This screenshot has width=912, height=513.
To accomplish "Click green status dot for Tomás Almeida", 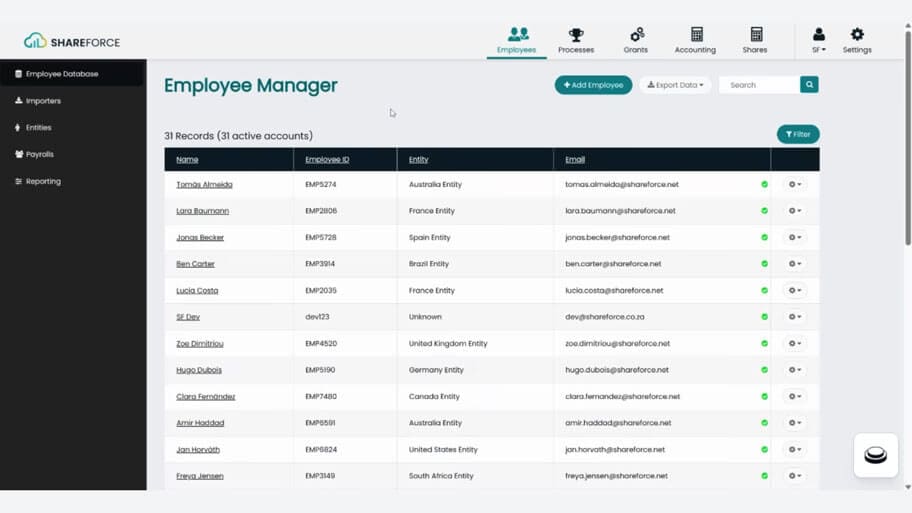I will coord(764,184).
